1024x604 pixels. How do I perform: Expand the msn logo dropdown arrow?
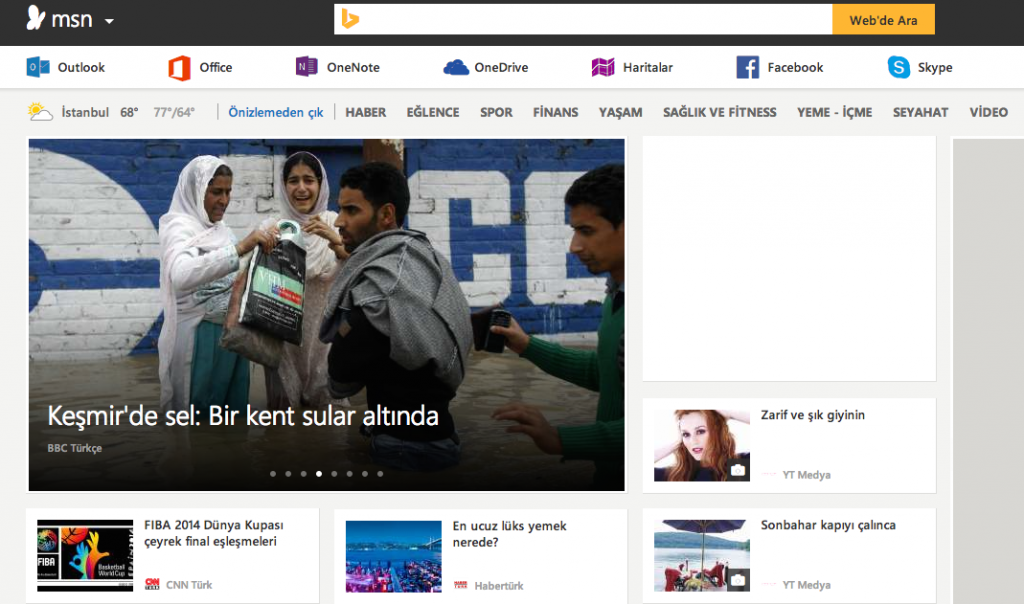point(108,19)
